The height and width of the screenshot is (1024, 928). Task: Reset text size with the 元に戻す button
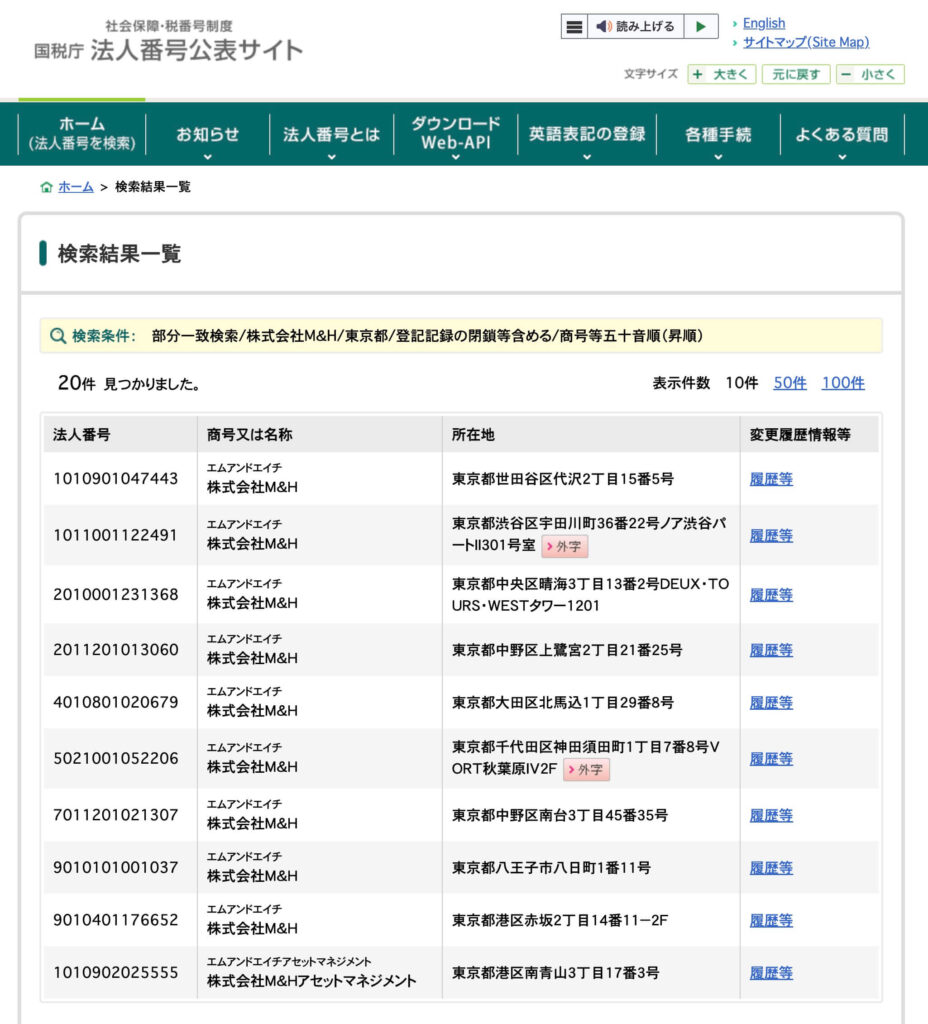point(796,74)
